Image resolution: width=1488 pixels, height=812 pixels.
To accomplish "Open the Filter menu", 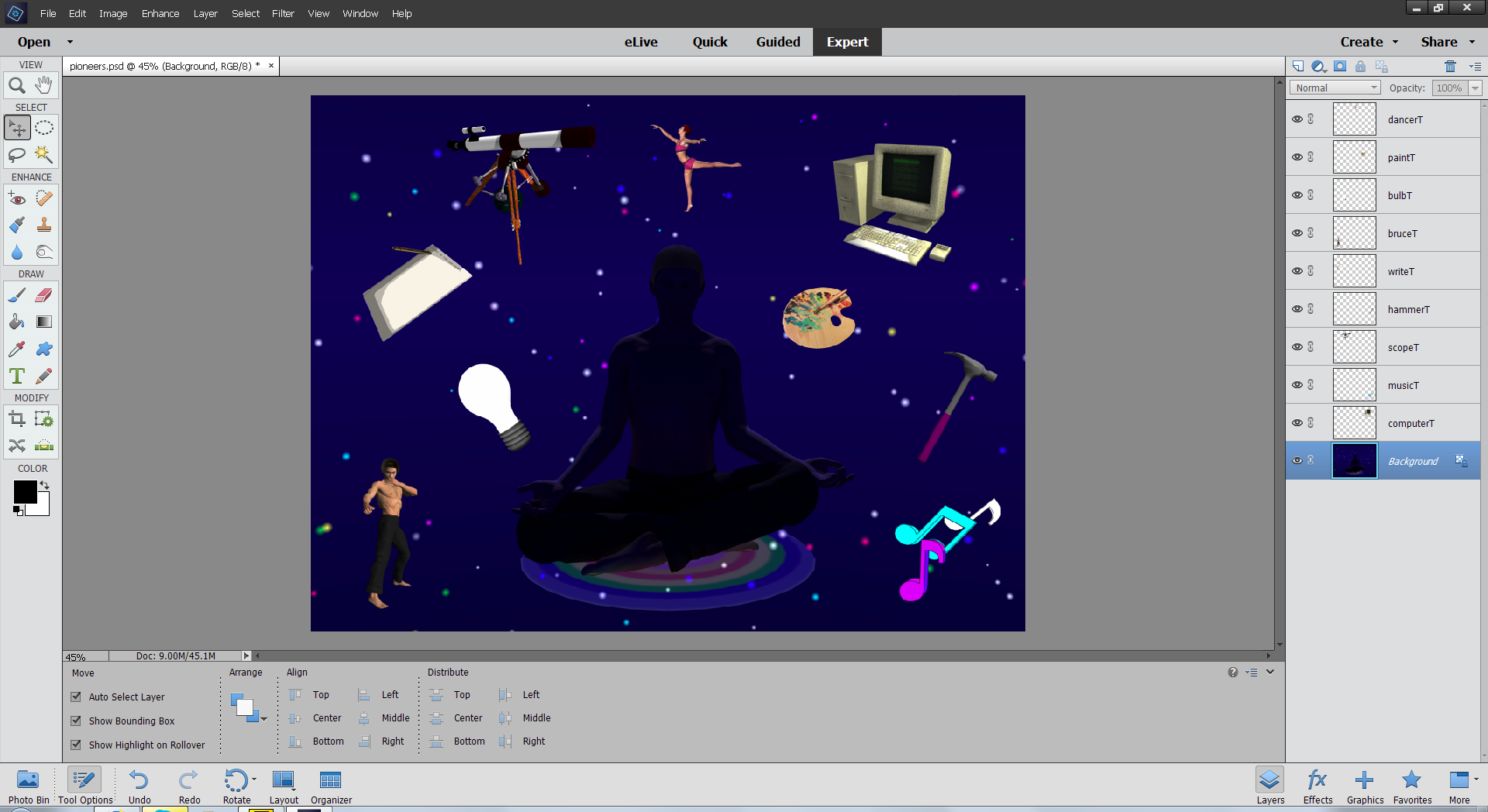I will pos(283,13).
